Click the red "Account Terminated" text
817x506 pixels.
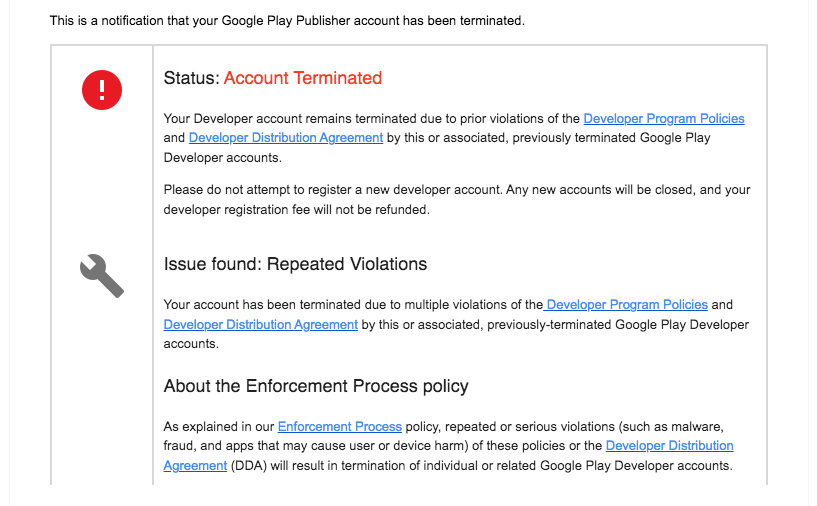(302, 78)
